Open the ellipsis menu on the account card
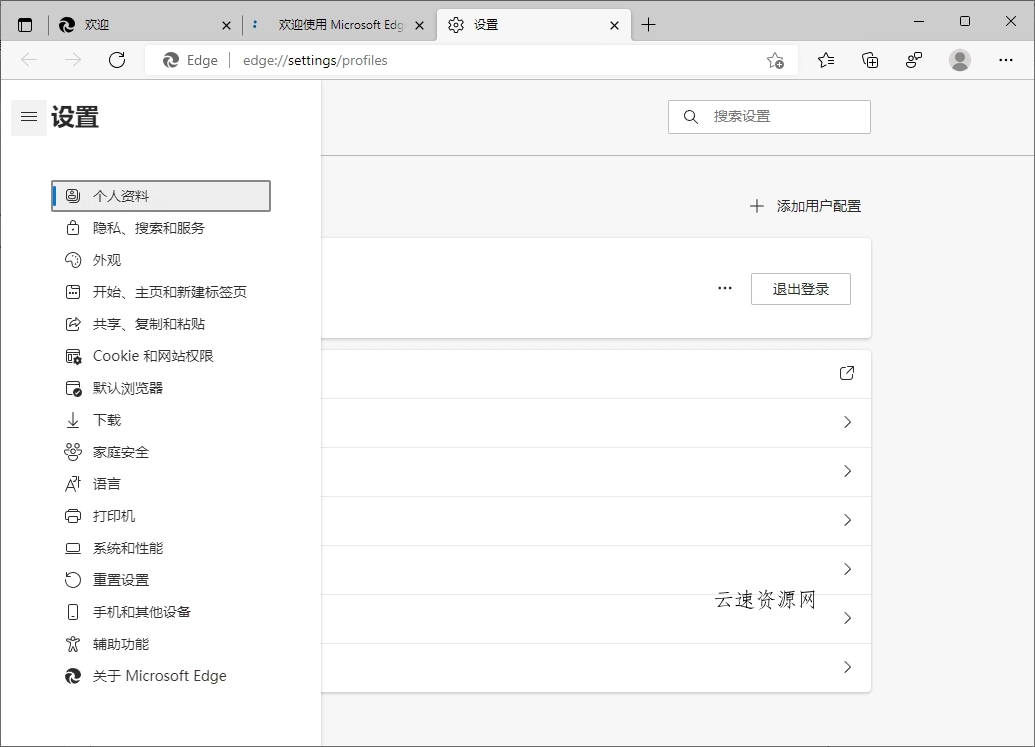 (x=724, y=288)
